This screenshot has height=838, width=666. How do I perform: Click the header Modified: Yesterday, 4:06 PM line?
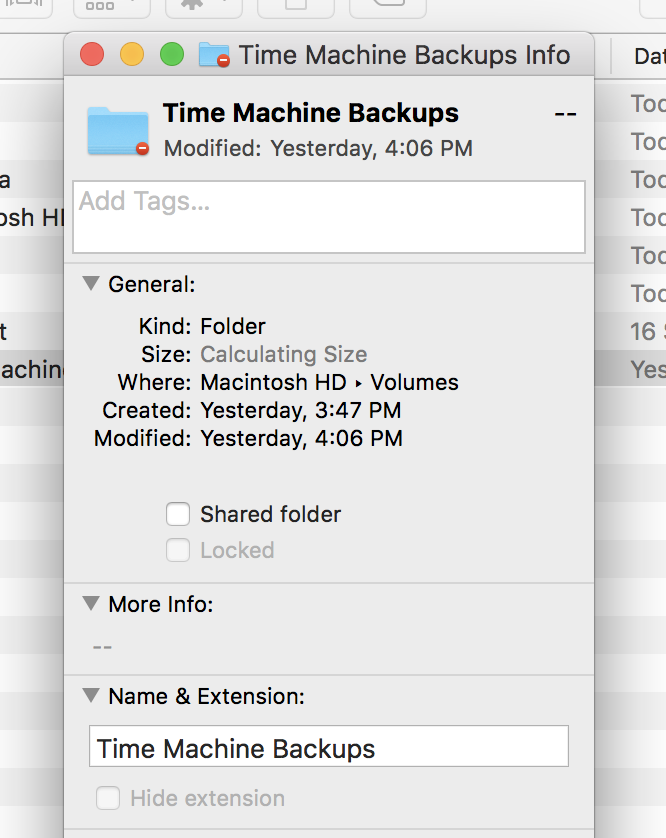click(318, 148)
